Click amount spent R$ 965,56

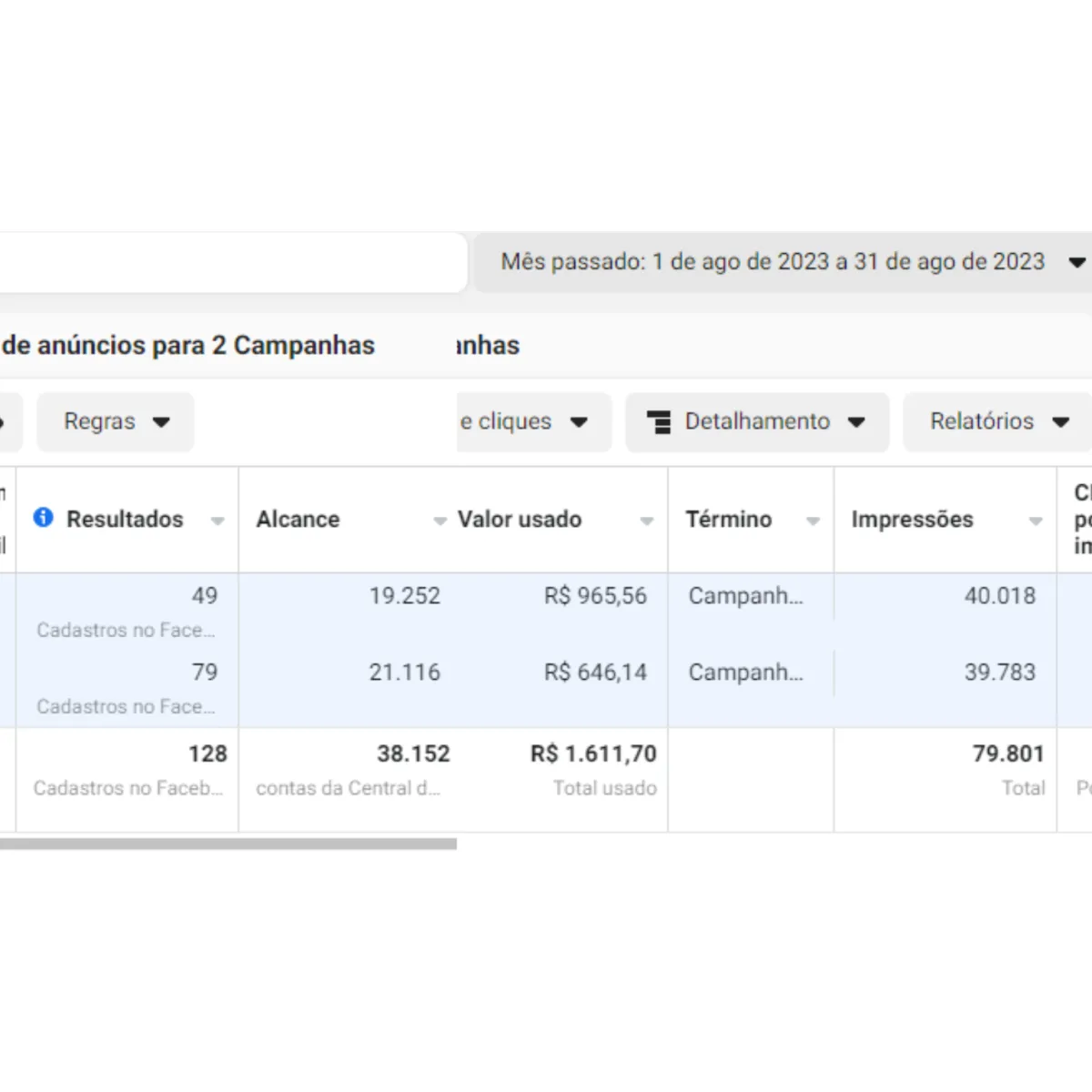[595, 596]
